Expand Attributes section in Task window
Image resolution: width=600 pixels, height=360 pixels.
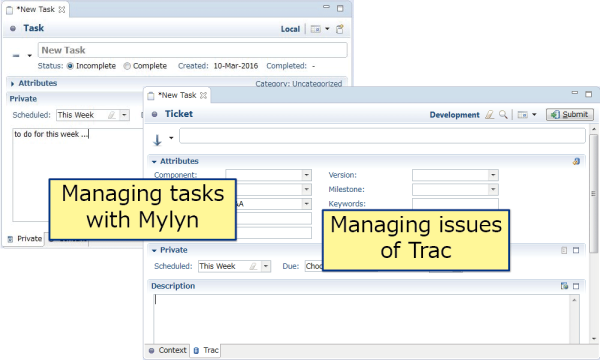[x=12, y=83]
